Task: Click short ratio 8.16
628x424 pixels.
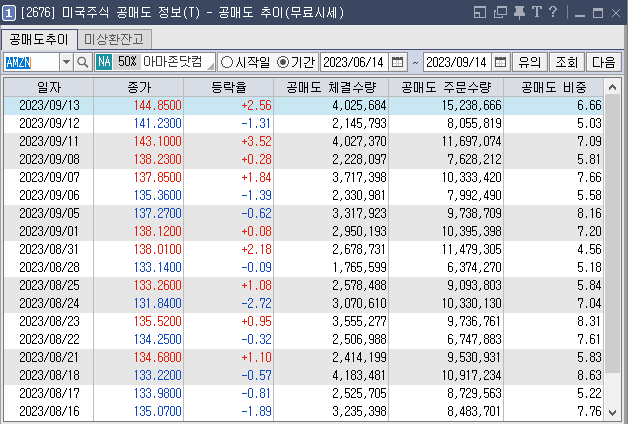Action: coord(589,213)
